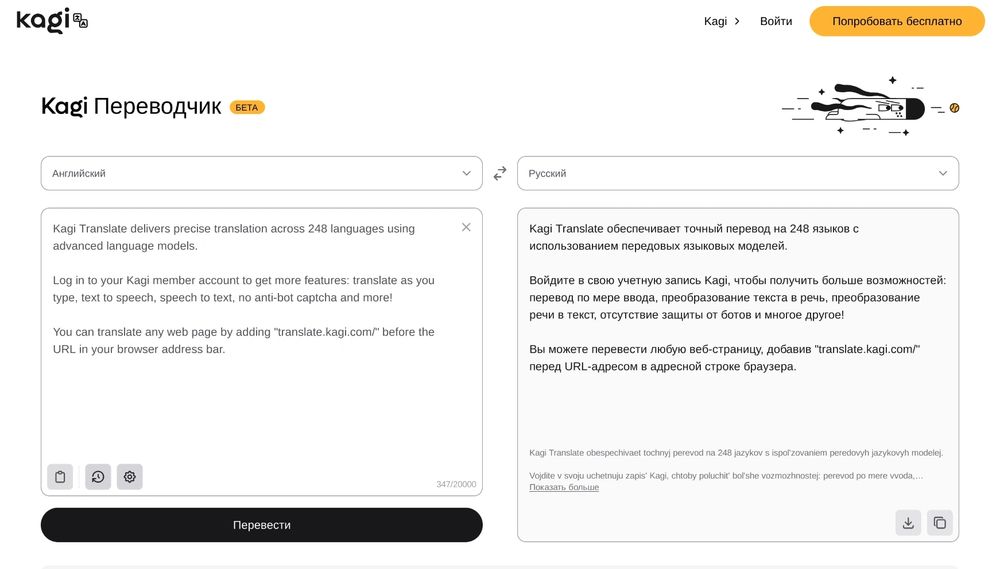Click the Russian paragraph starting with "Kagi Translate обеспечивает"
The height and width of the screenshot is (569, 1000).
[x=694, y=237]
